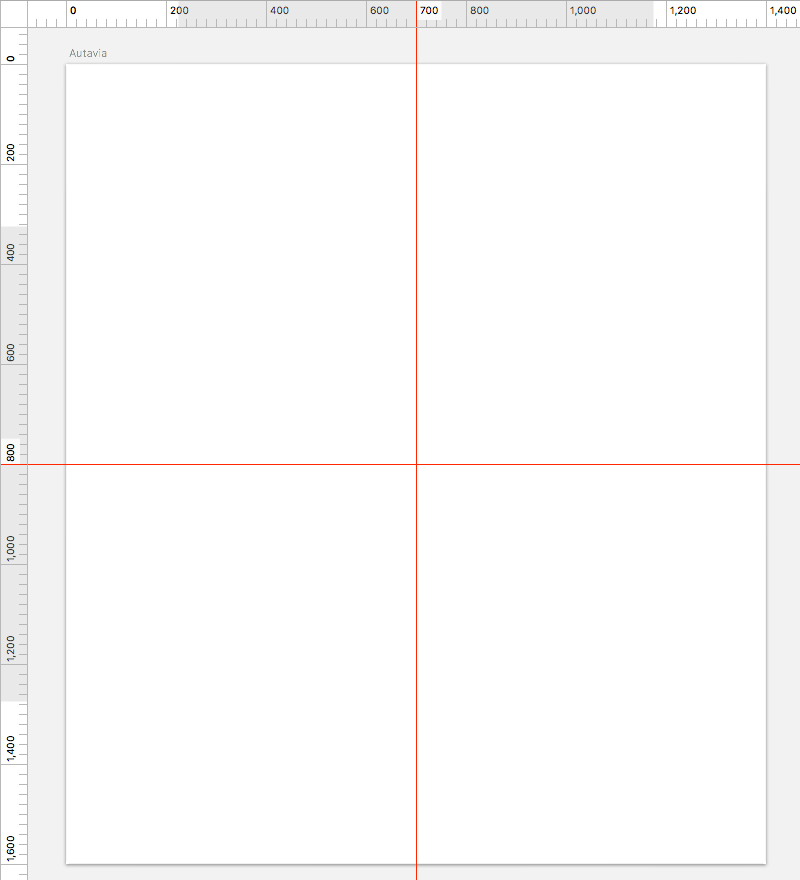Click the 1,000 mark on the horizontal ruler
800x880 pixels.
click(x=583, y=11)
